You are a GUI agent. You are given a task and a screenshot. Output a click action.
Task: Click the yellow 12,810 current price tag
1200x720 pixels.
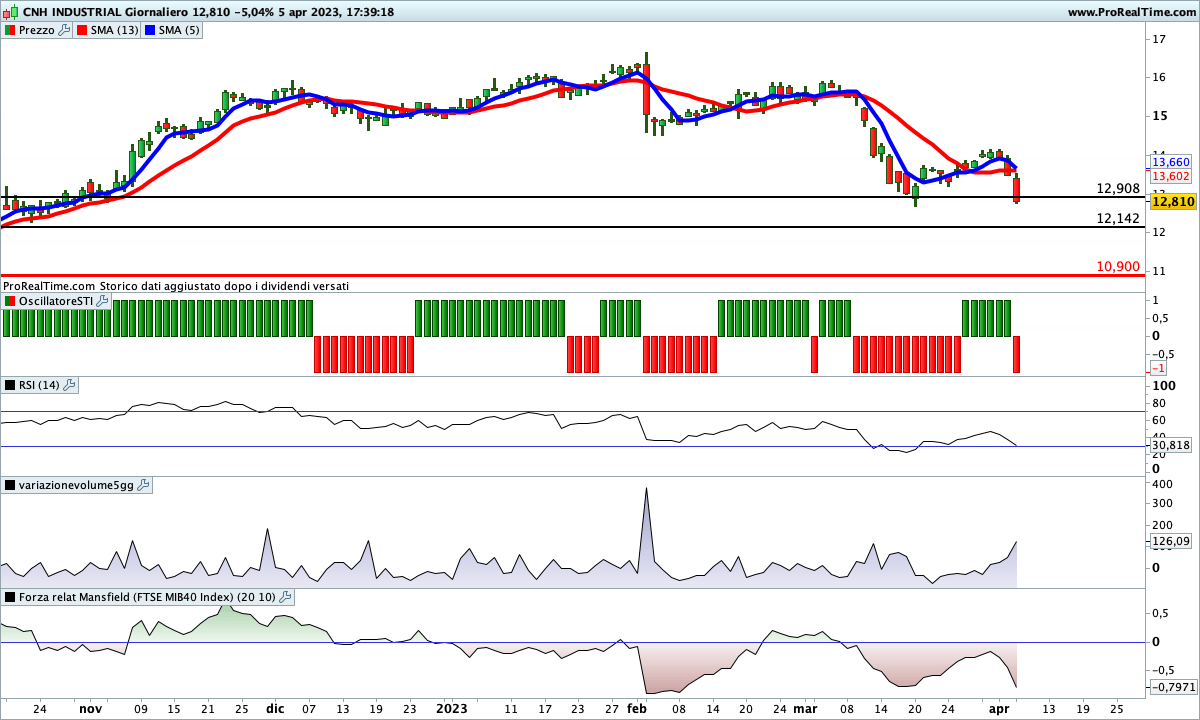pyautogui.click(x=1172, y=202)
